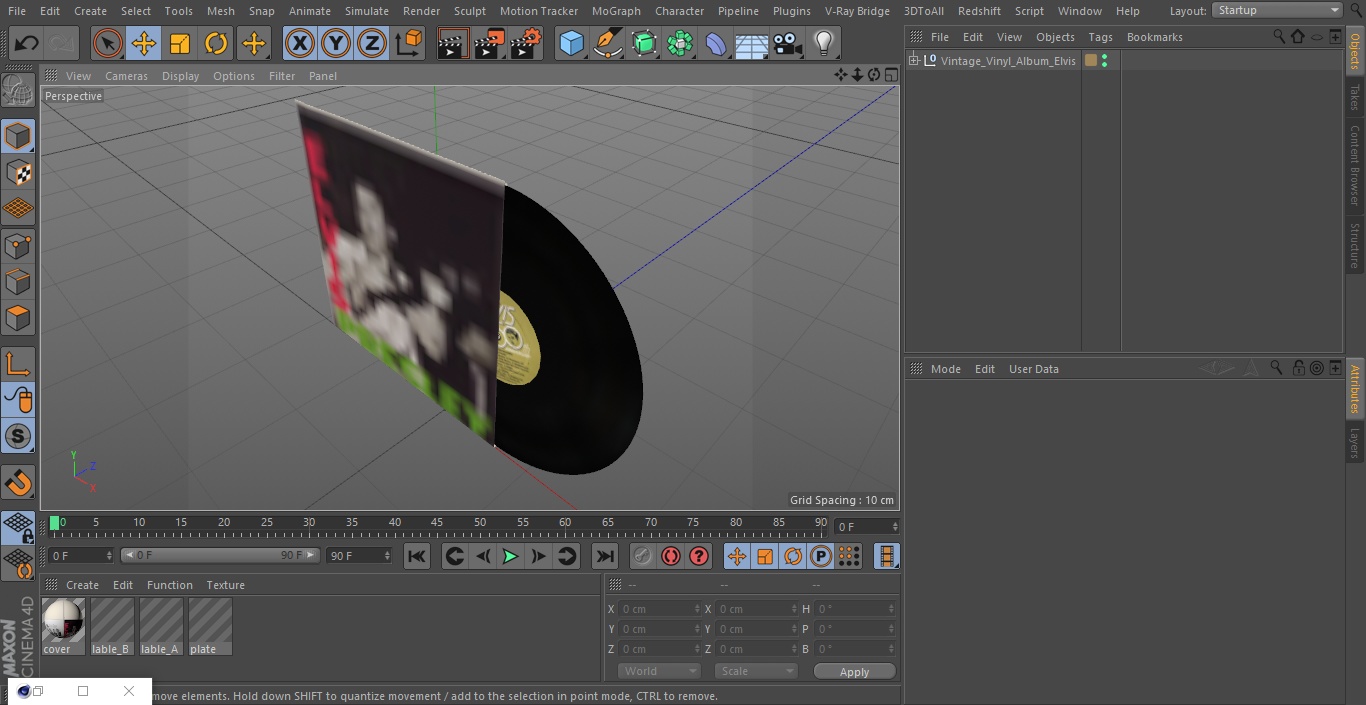
Task: Select the Rotate tool
Action: [216, 44]
